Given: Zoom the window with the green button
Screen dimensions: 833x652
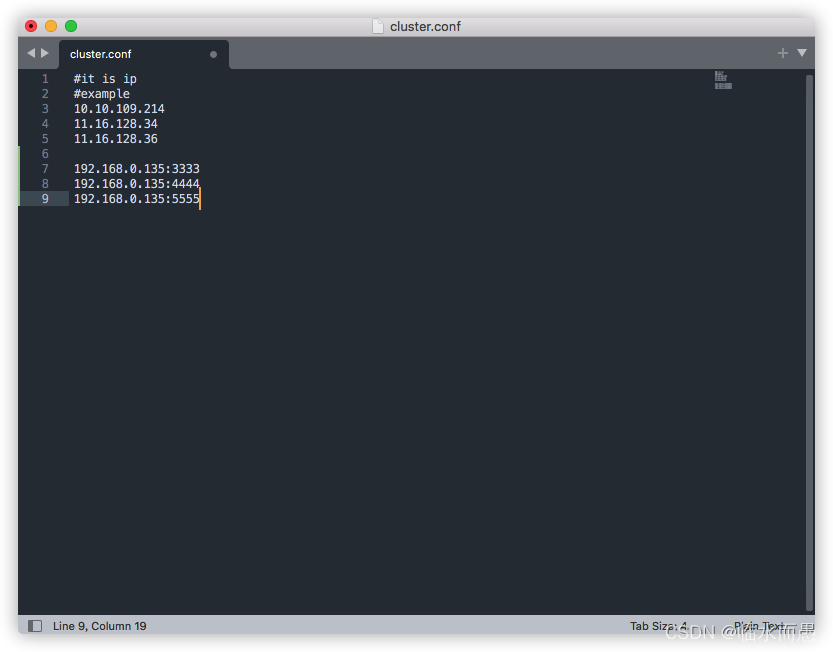Looking at the screenshot, I should [x=71, y=26].
